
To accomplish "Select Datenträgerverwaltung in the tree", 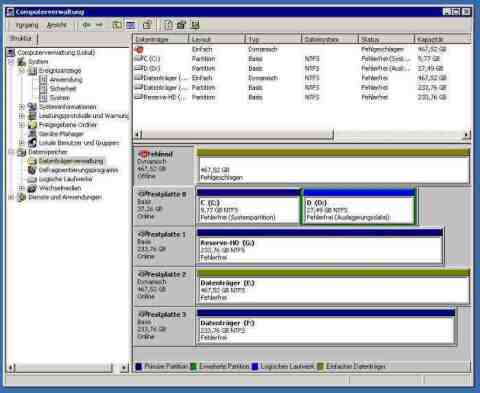I will coord(71,161).
